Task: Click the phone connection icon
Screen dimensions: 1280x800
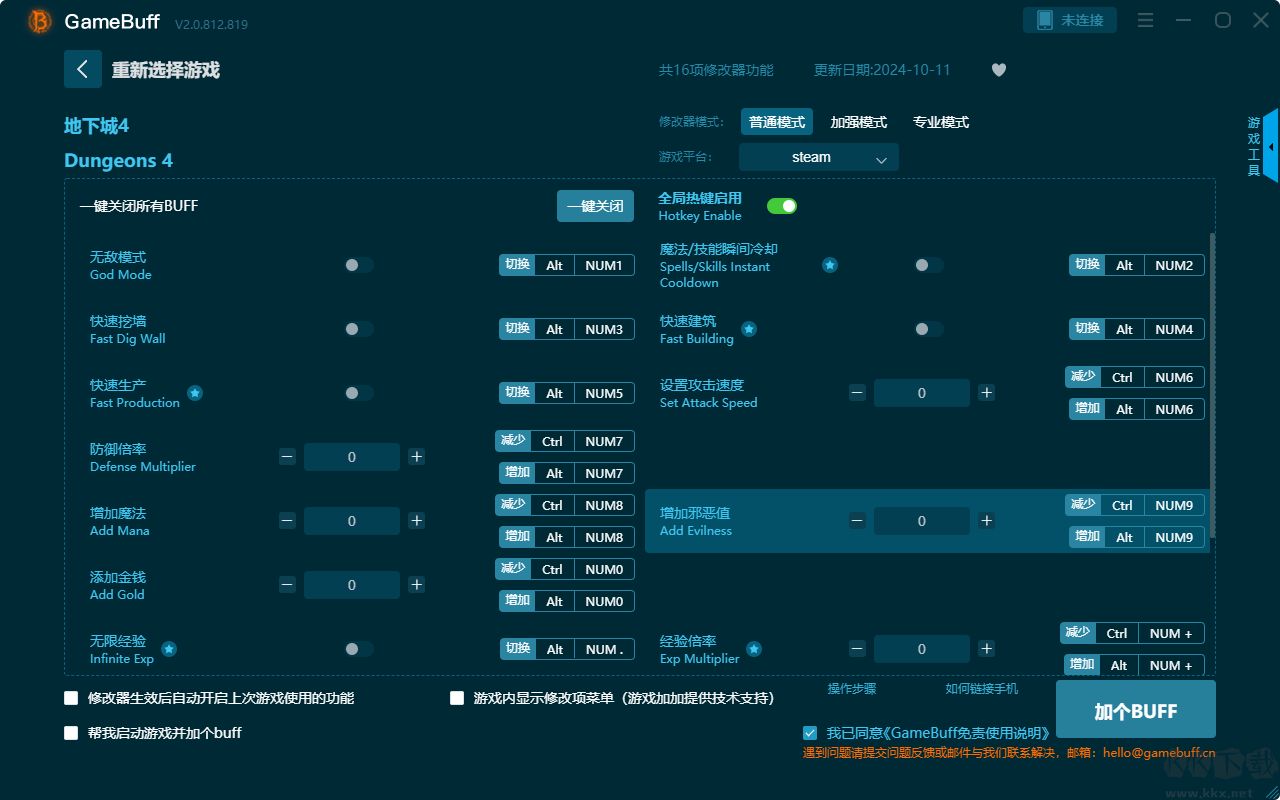Action: [x=1045, y=20]
